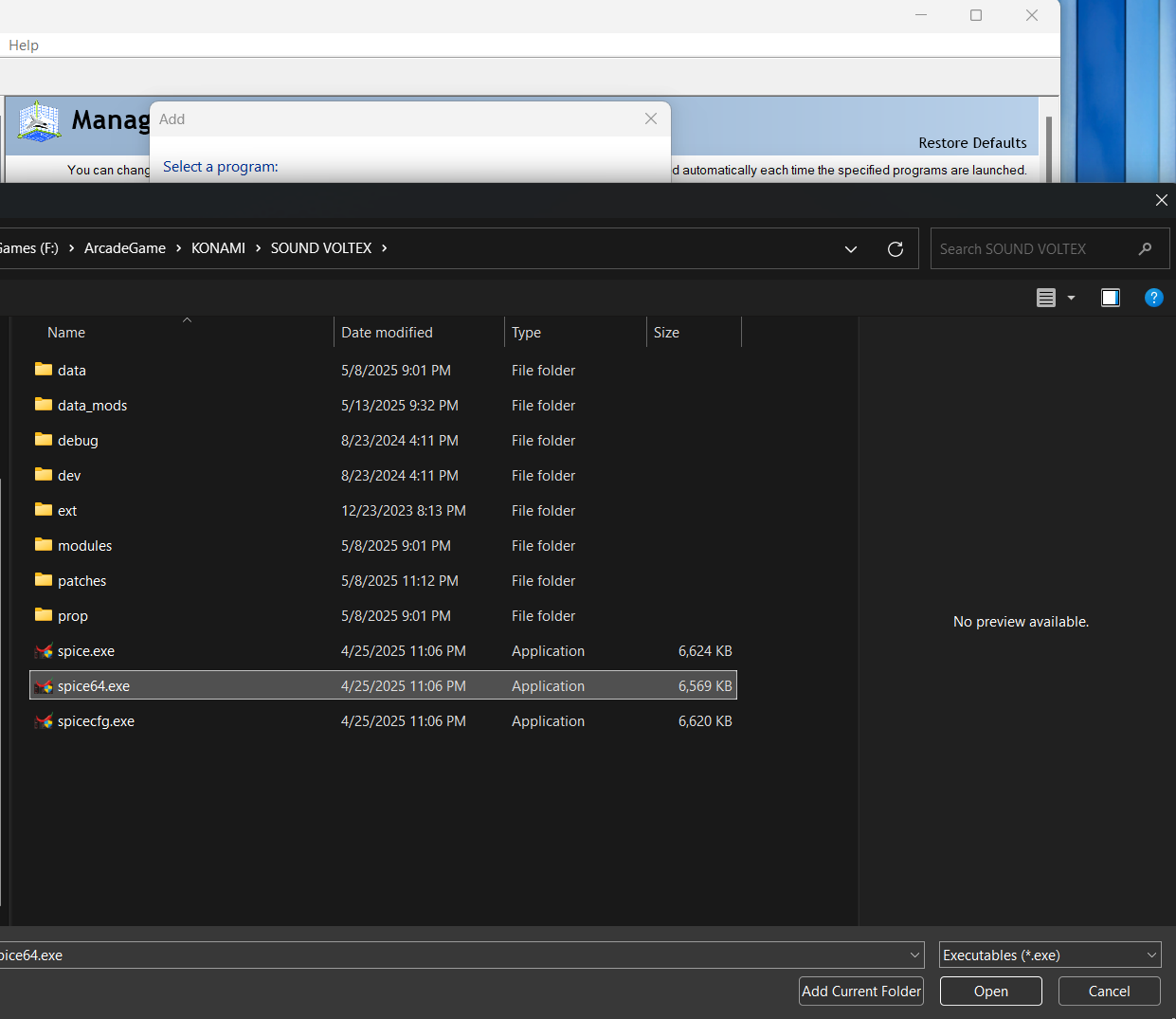Click the 'No preview available.' text
This screenshot has width=1176, height=1019.
pos(1021,622)
